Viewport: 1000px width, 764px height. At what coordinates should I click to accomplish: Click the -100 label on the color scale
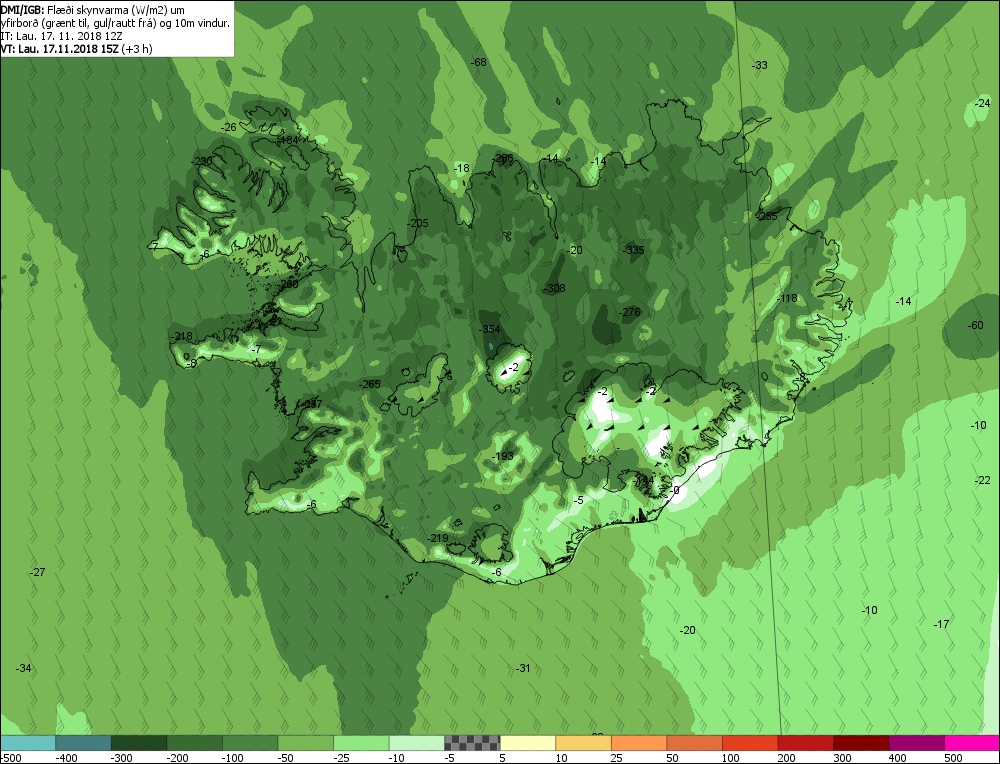tap(233, 758)
